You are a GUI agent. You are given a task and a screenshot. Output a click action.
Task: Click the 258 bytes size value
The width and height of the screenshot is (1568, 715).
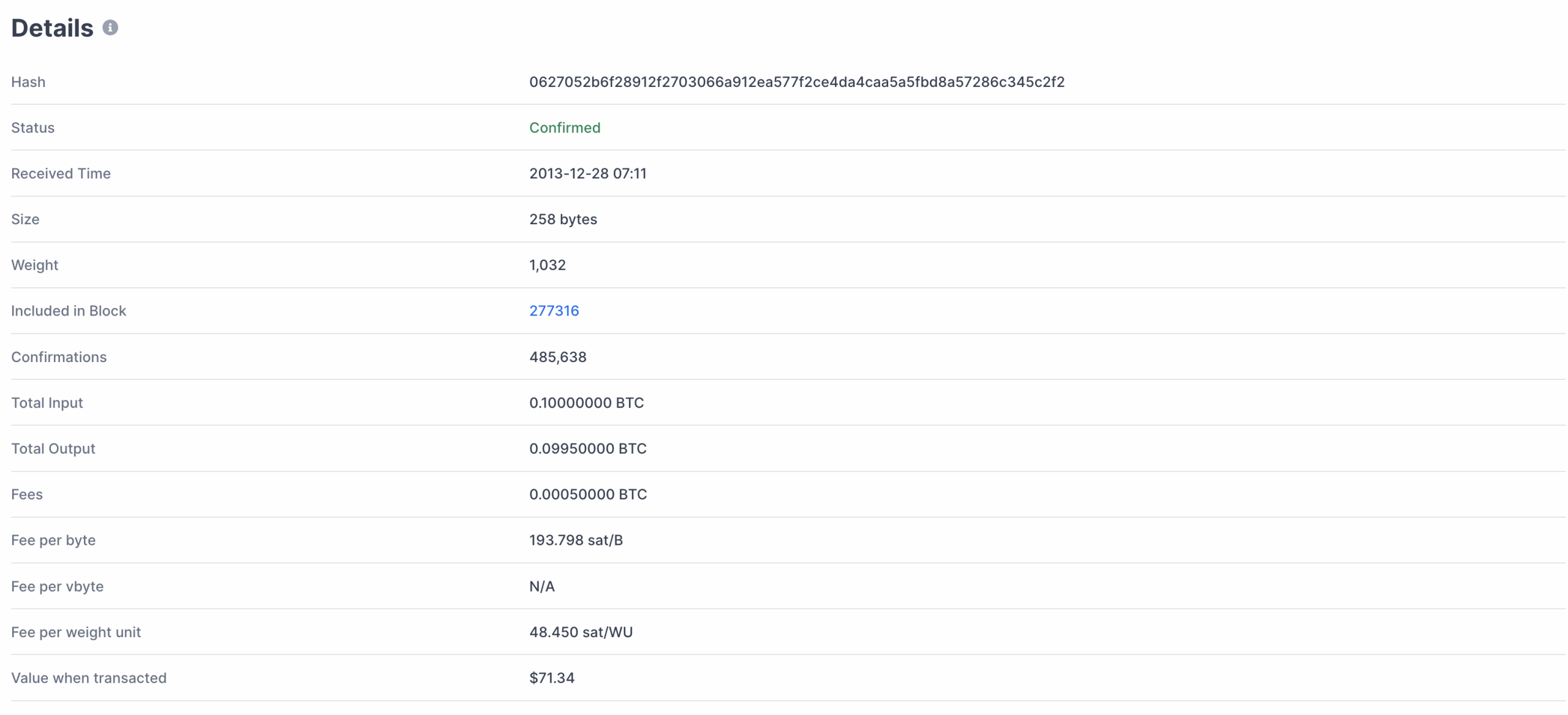pyautogui.click(x=563, y=219)
